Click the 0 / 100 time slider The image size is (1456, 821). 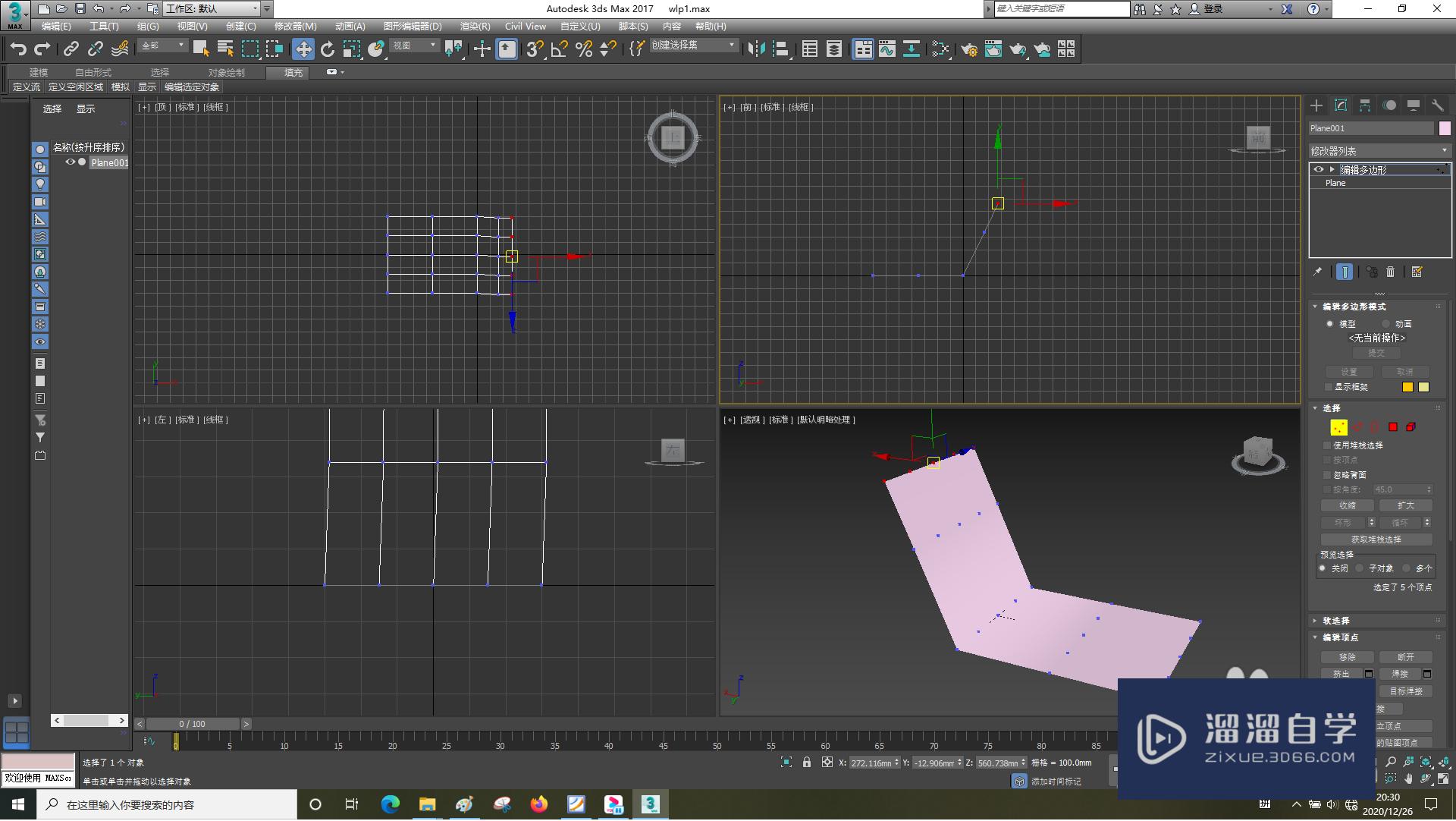tap(193, 724)
